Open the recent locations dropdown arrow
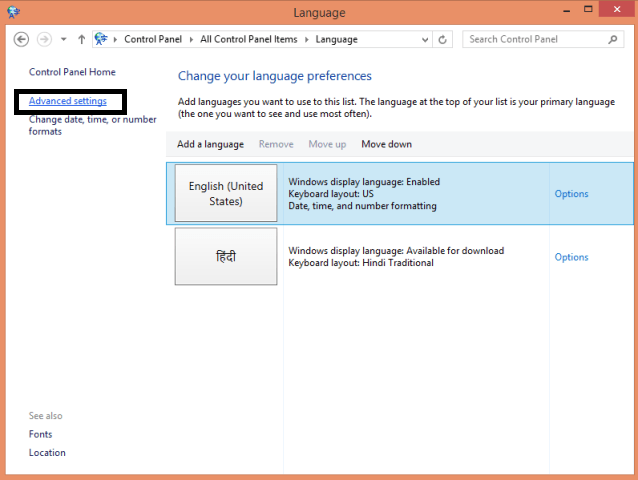 pos(63,39)
